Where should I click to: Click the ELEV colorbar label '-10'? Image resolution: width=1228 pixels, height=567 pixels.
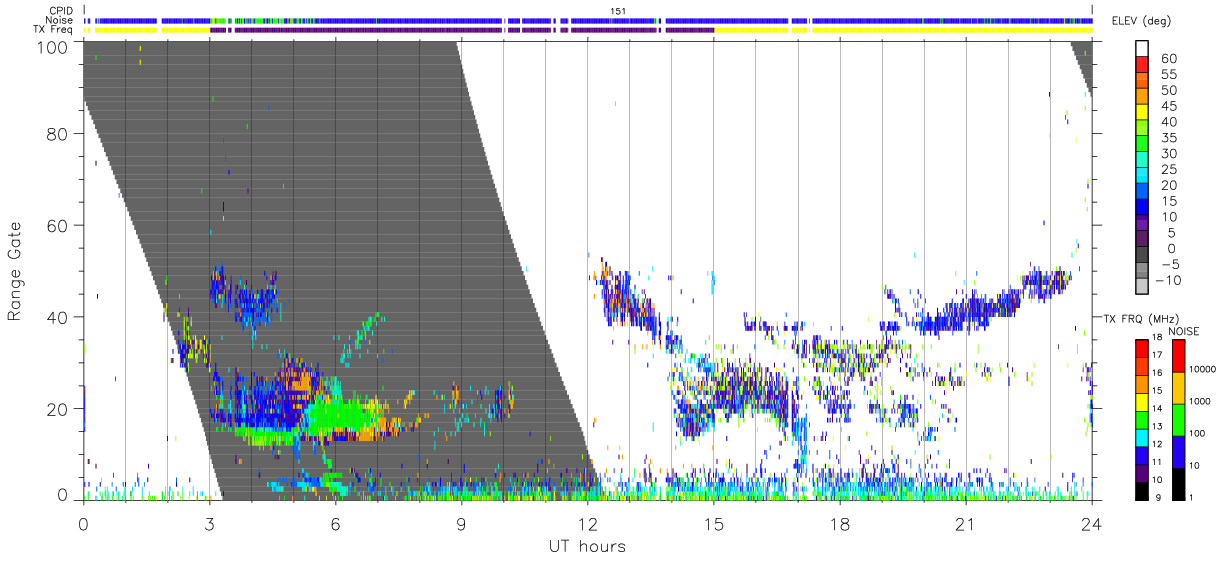click(x=1168, y=281)
